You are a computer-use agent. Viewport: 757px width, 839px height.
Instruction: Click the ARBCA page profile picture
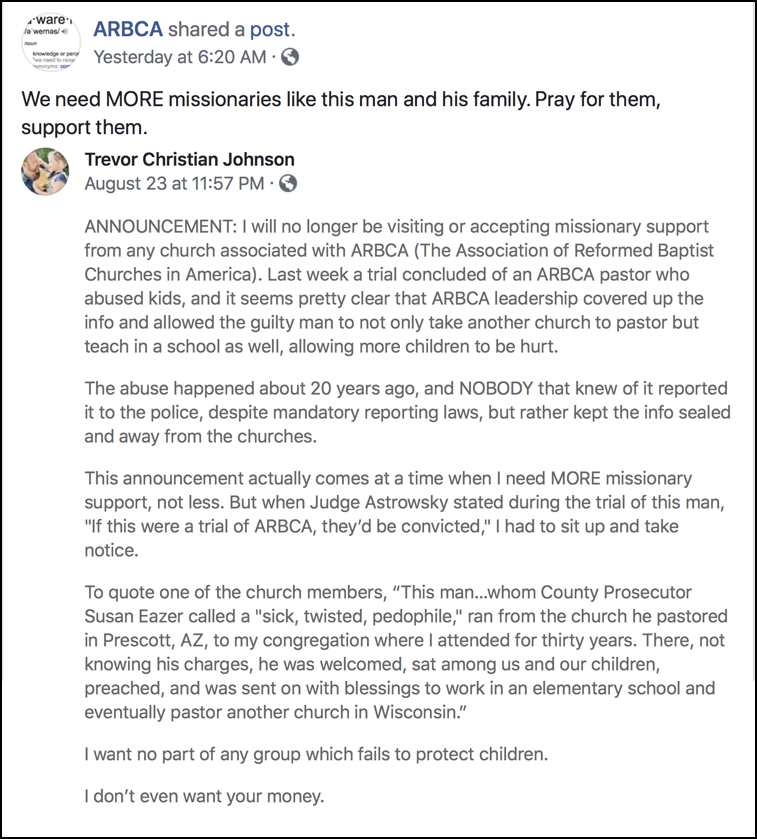(x=45, y=41)
